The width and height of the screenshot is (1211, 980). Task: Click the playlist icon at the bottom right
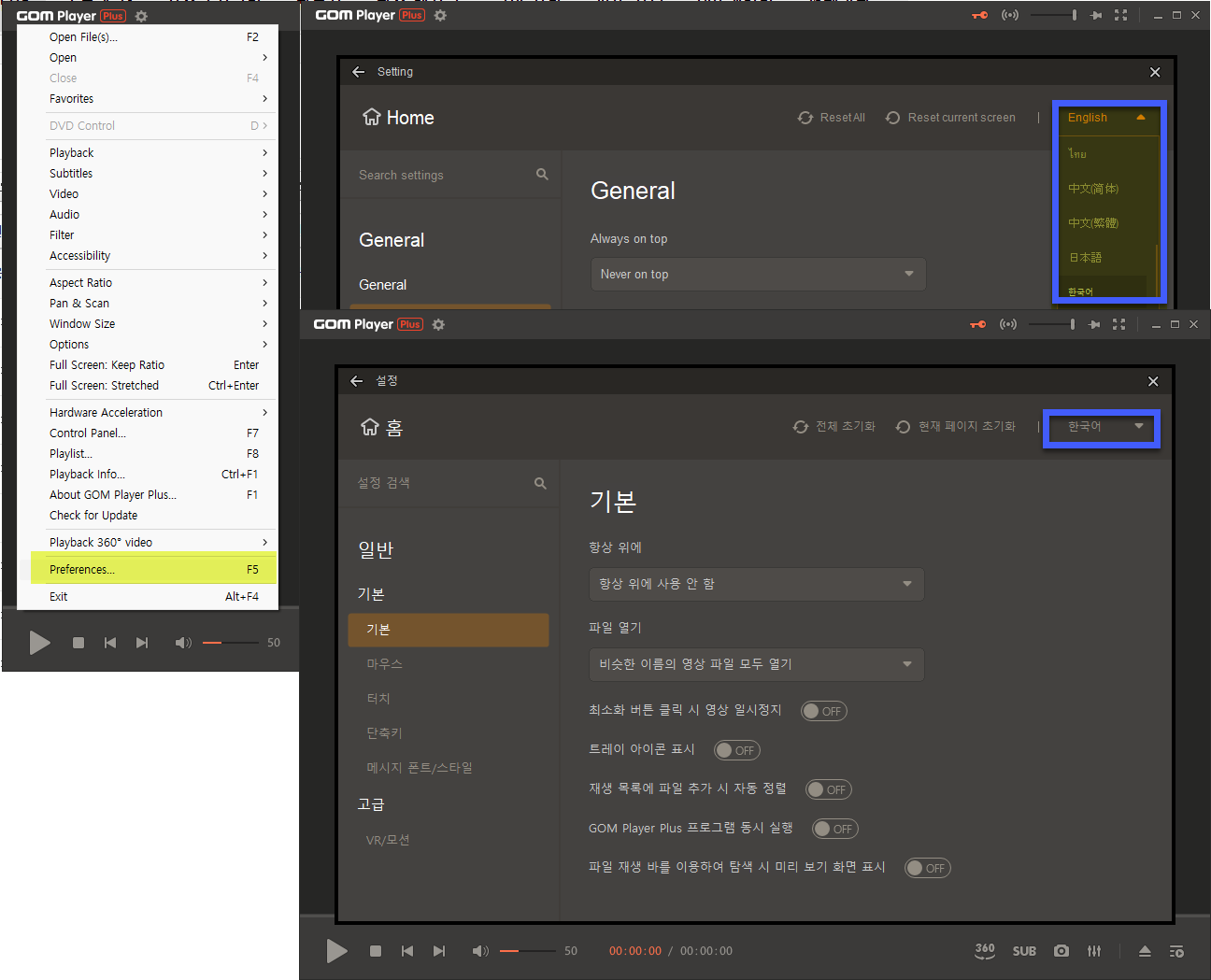tap(1176, 951)
